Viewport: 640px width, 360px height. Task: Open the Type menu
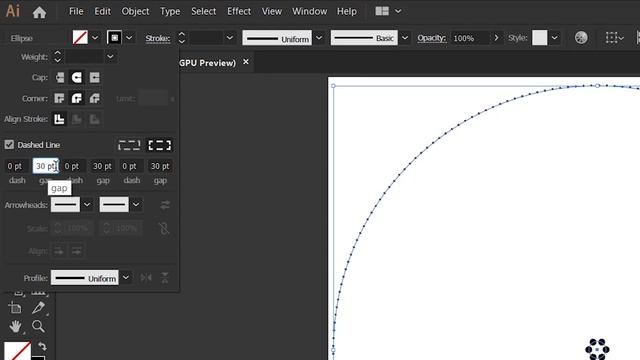[170, 11]
